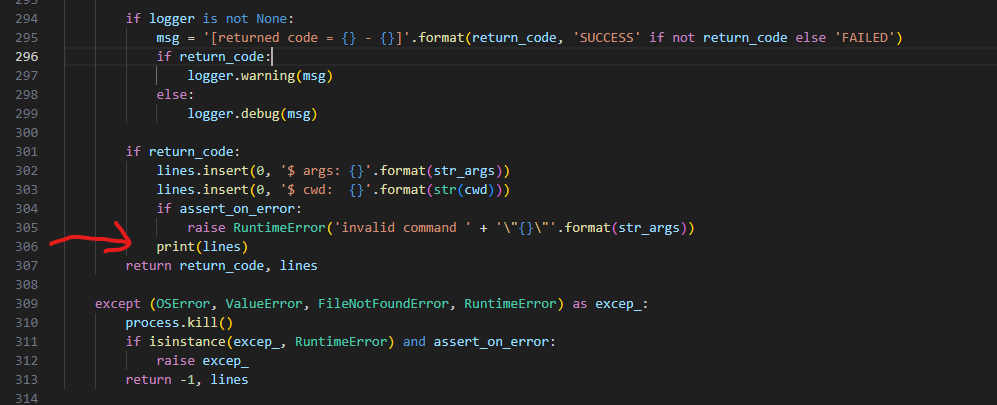
Task: Click line number 294 in the gutter
Action: click(27, 18)
